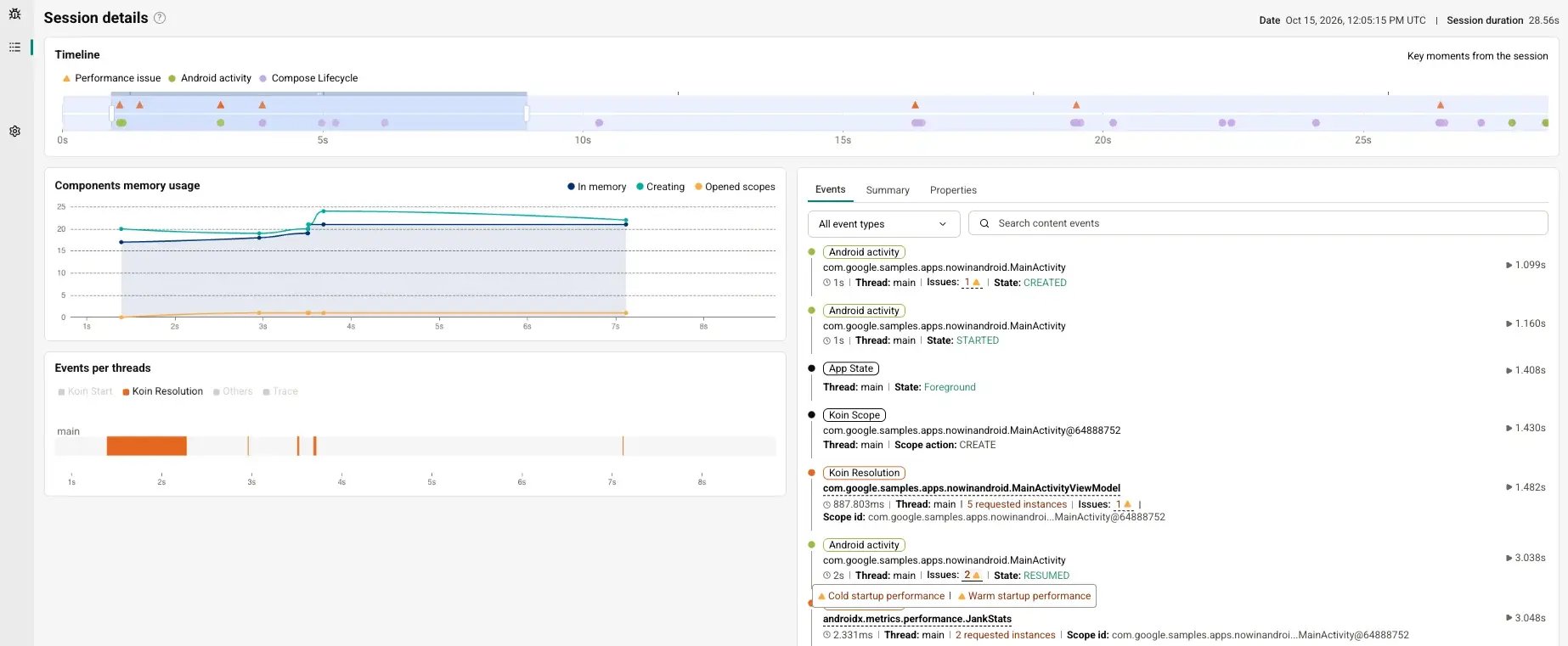
Task: Open the All event types dropdown
Action: coord(883,224)
